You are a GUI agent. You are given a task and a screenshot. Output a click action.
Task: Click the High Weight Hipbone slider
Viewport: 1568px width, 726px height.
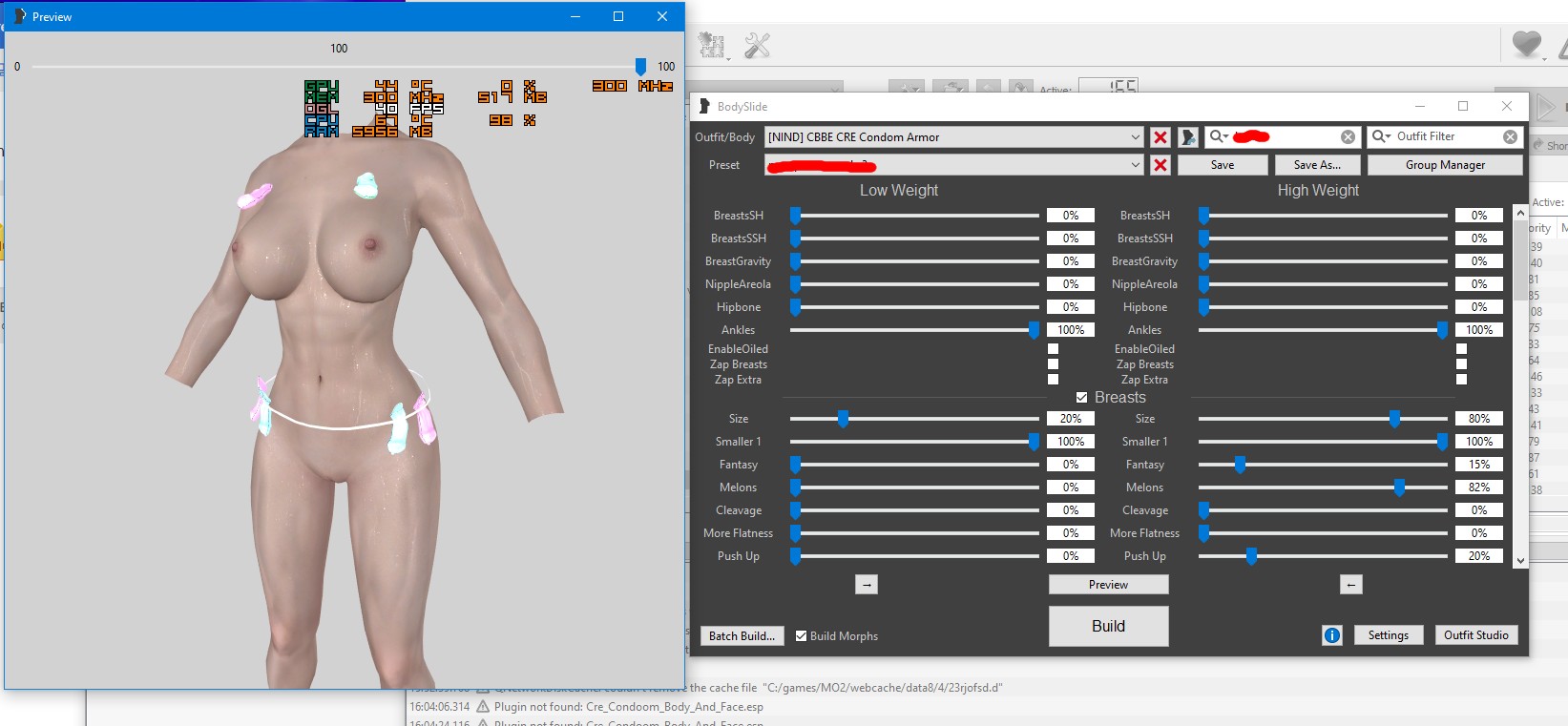1324,307
